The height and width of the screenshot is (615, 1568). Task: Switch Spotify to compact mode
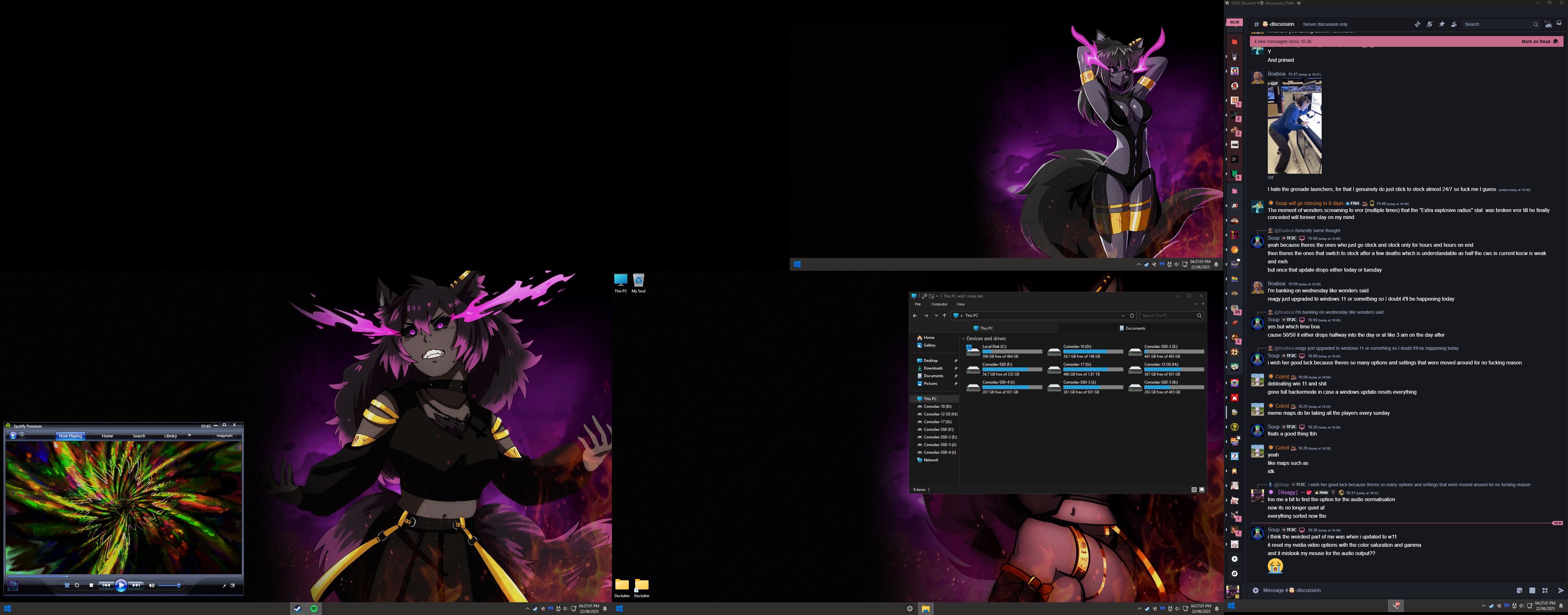coord(225,586)
